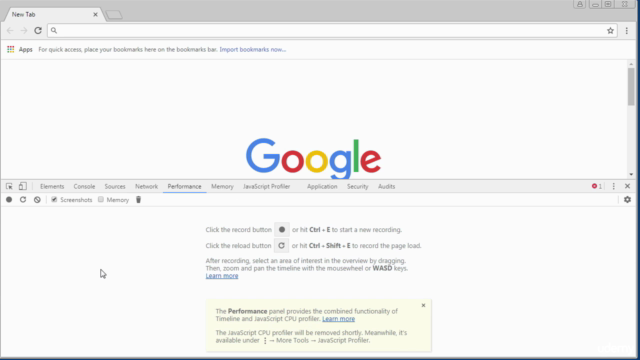Screen dimensions: 640x360
Task: Click the Chrome profile user icon
Action: [x=580, y=4]
